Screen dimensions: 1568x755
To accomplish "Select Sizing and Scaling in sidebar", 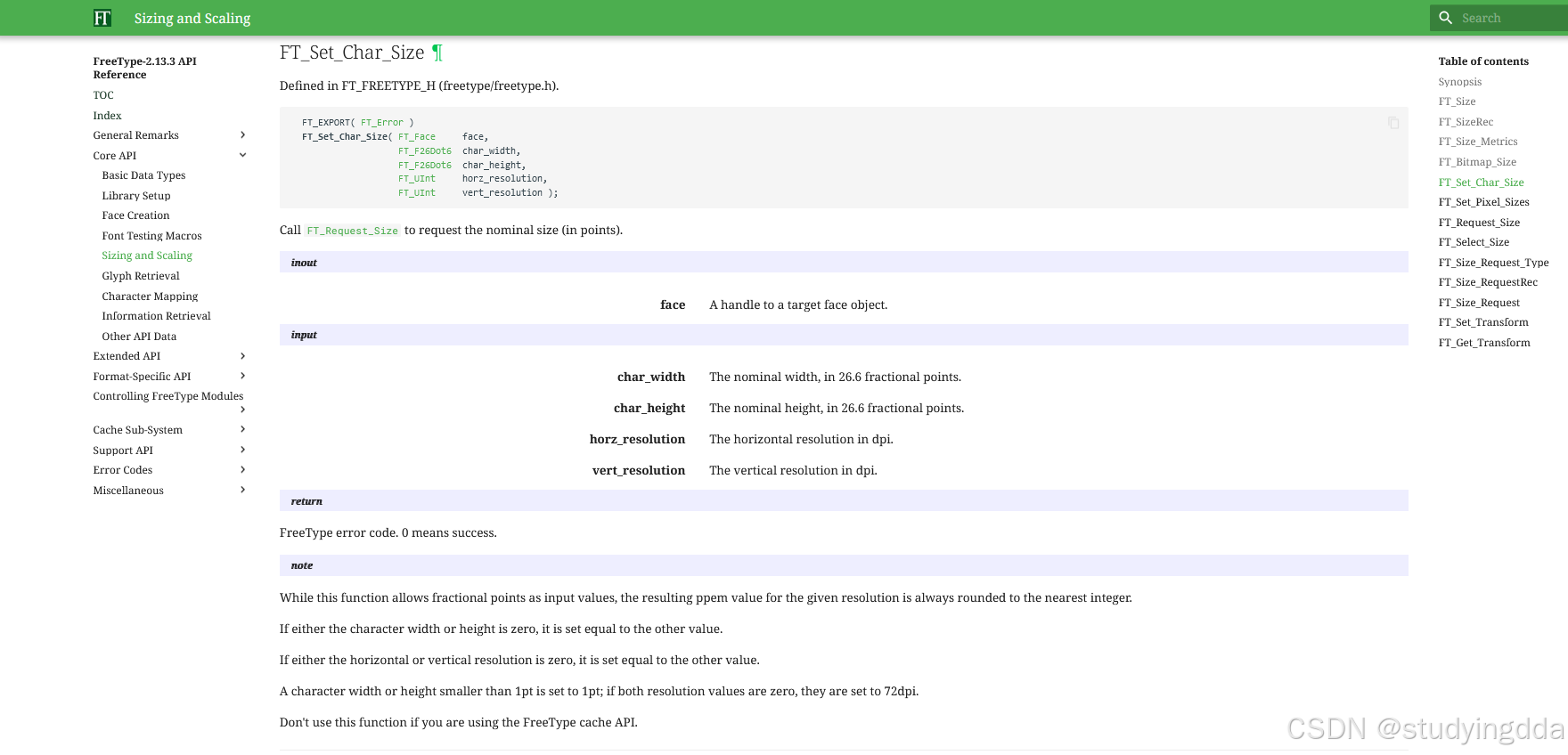I will click(x=147, y=256).
